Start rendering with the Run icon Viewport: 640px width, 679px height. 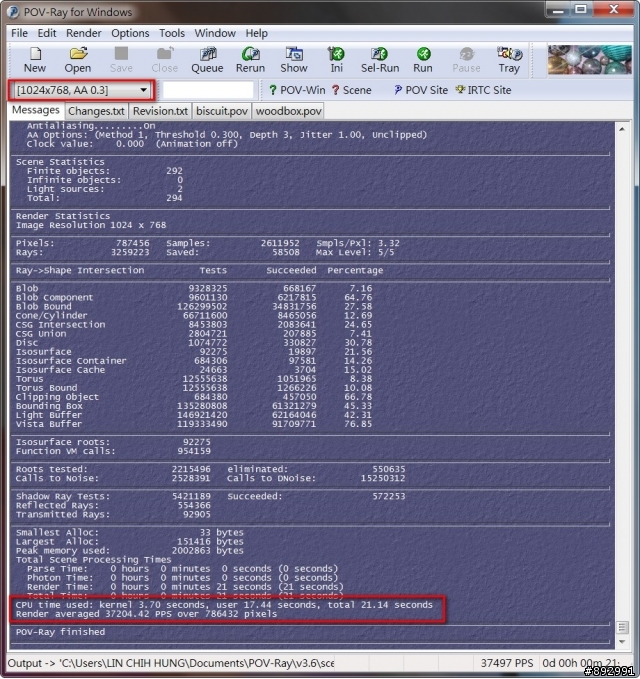click(423, 60)
